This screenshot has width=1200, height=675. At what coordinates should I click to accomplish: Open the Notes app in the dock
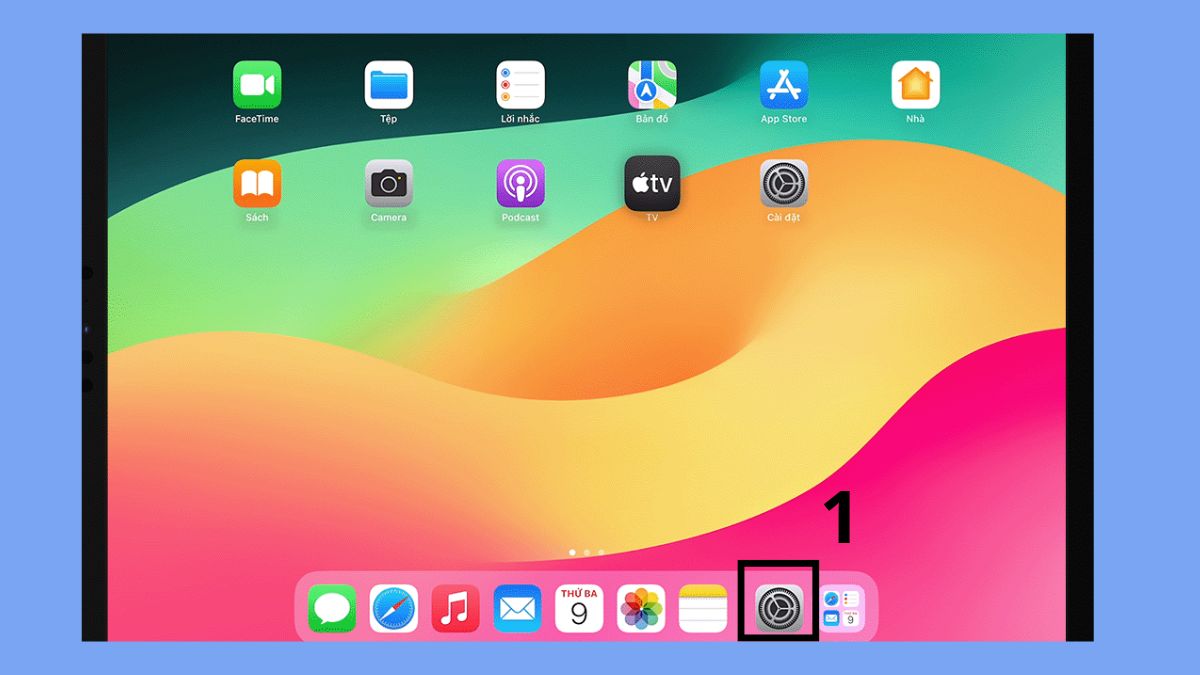pos(704,608)
